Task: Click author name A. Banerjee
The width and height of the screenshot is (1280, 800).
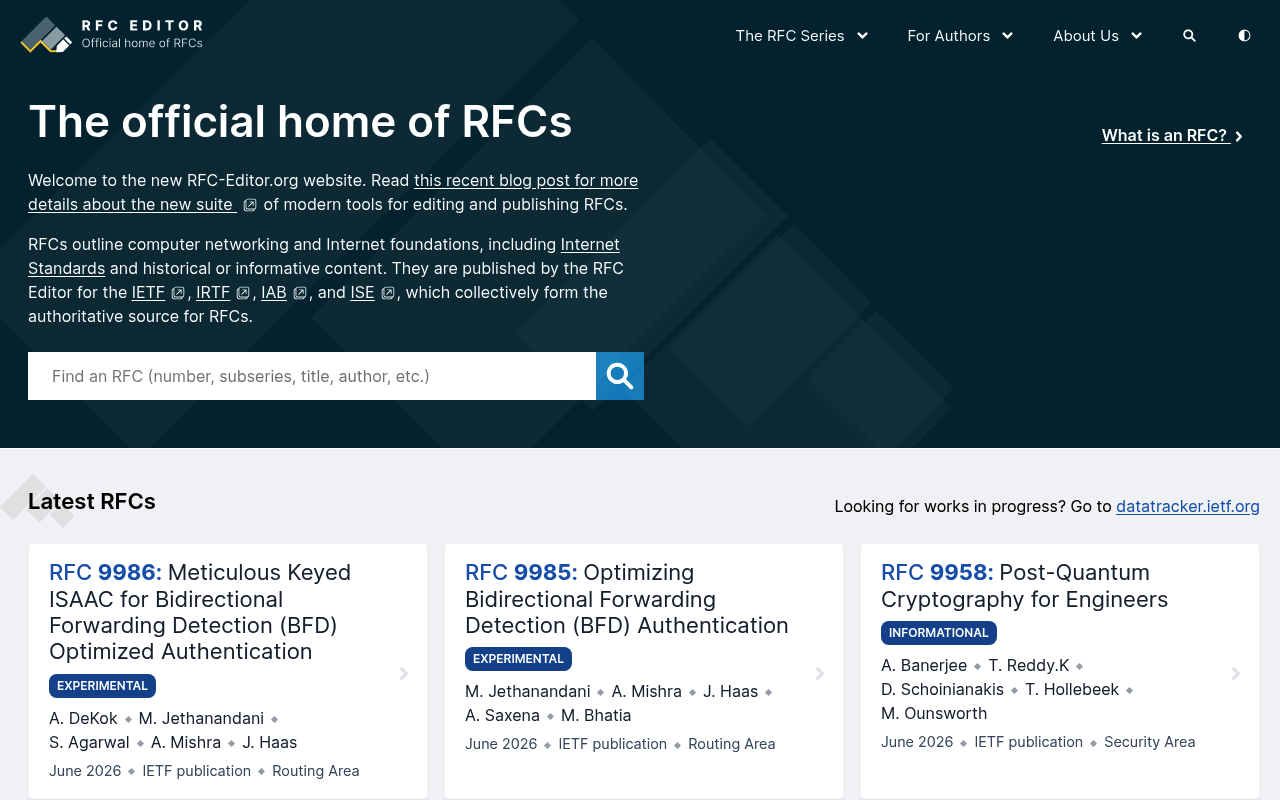Action: click(x=924, y=665)
